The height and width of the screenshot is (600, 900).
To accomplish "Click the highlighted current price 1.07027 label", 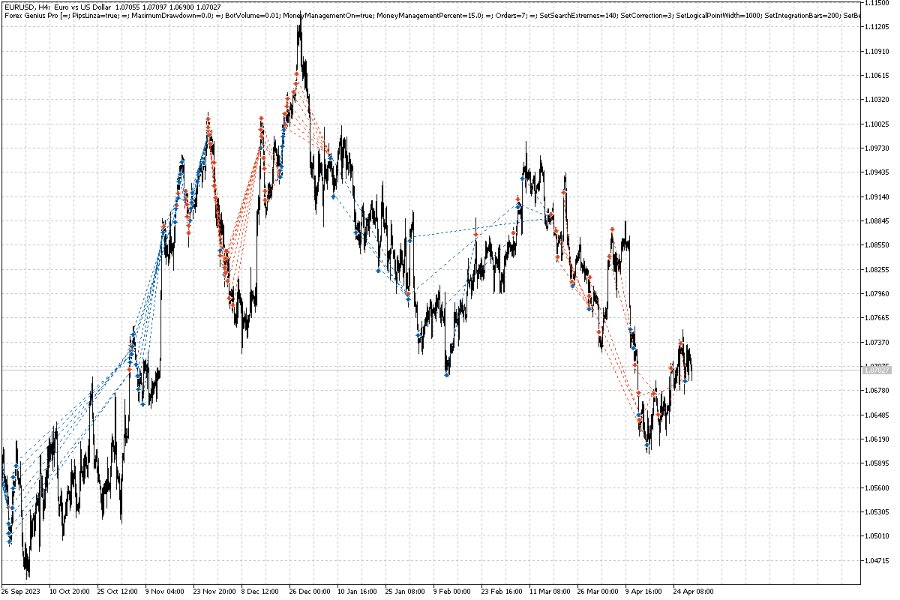I will pyautogui.click(x=876, y=371).
